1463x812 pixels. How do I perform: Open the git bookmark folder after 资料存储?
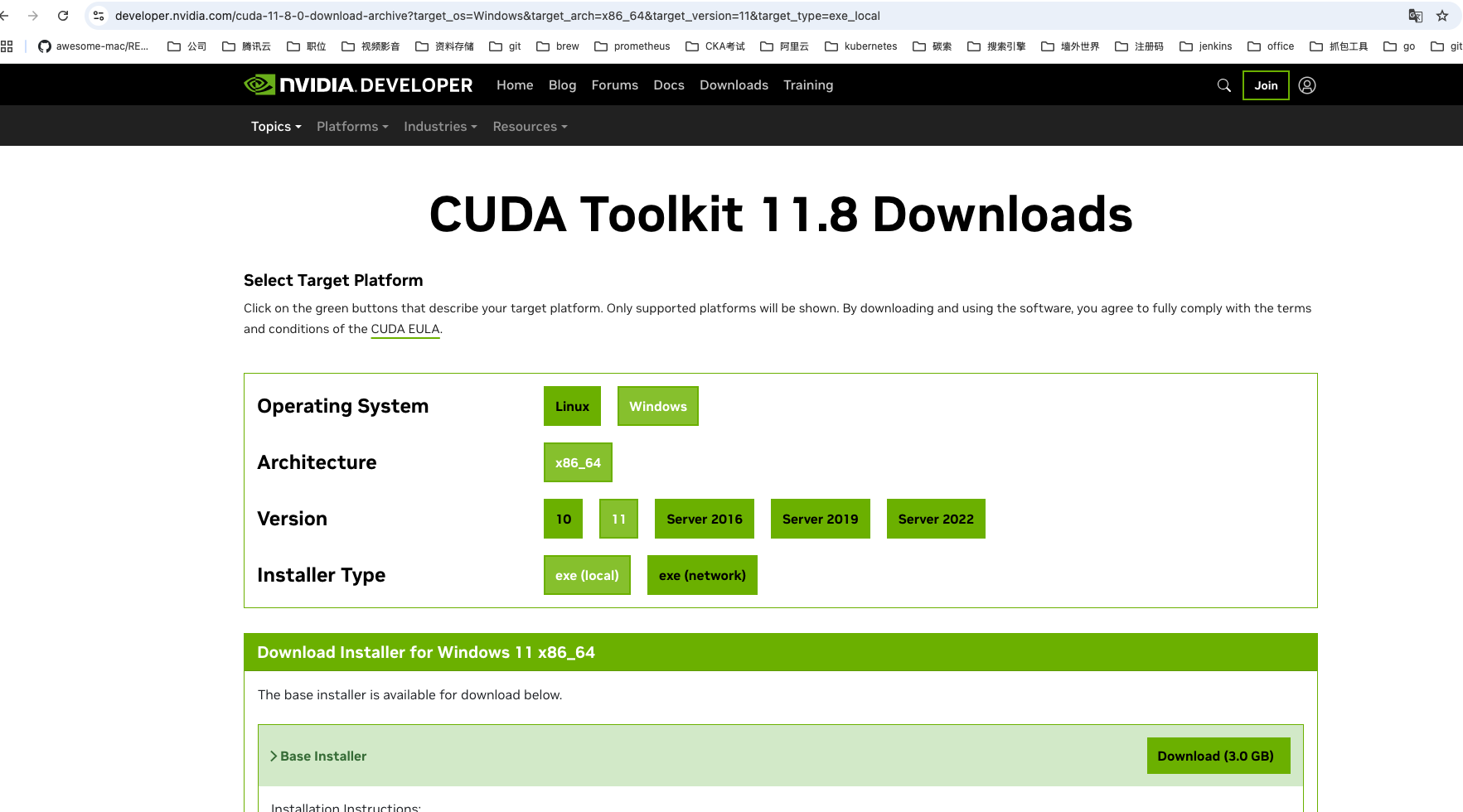(x=505, y=46)
